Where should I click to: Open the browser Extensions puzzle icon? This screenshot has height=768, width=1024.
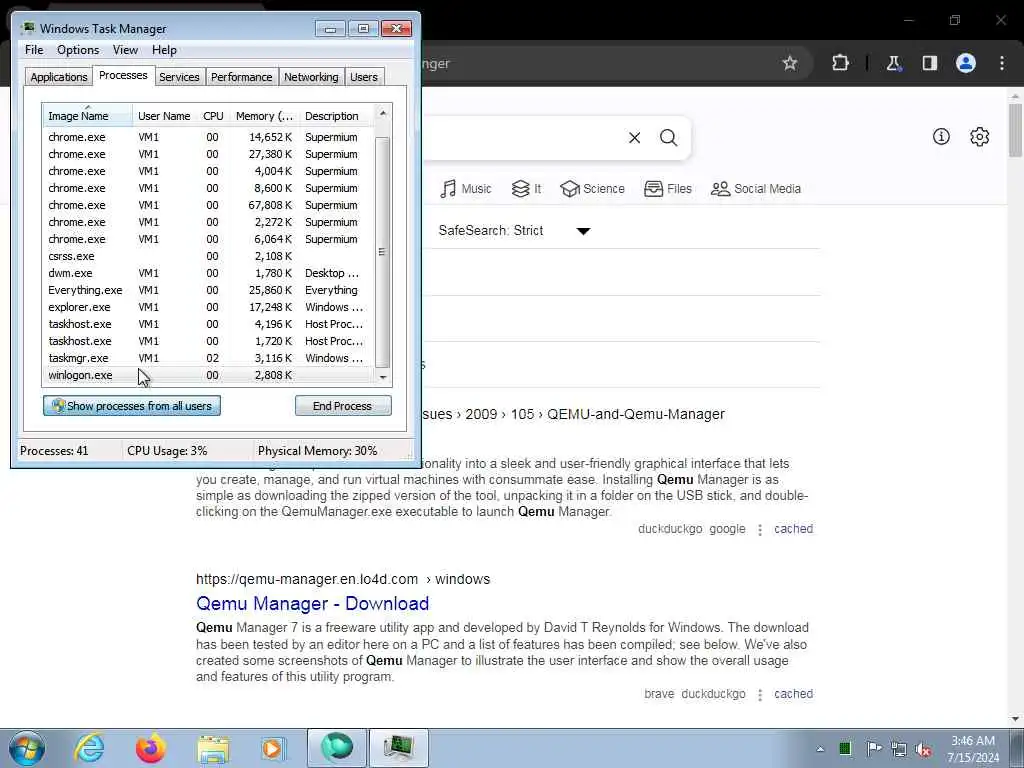coord(840,63)
